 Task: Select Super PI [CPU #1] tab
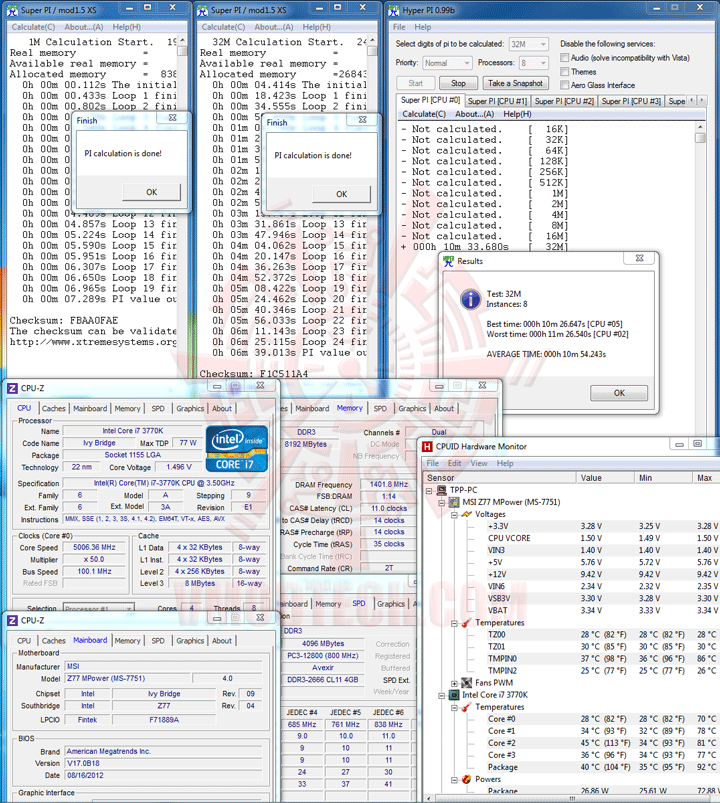(497, 101)
